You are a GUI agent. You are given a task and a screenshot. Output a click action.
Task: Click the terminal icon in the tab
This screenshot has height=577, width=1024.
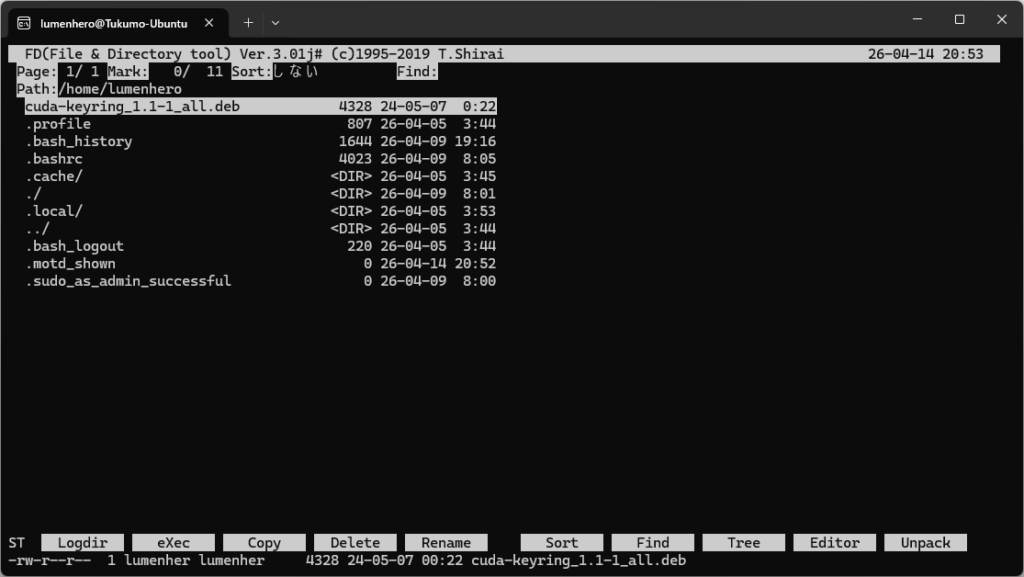[x=23, y=22]
